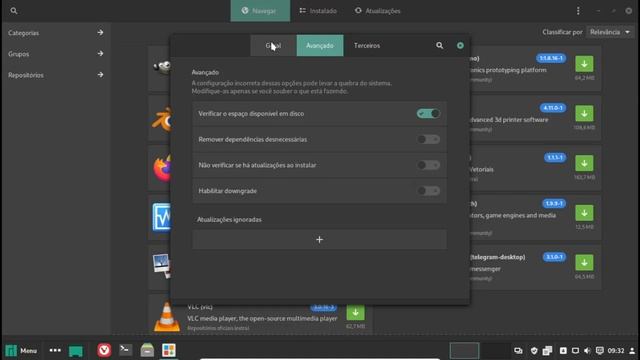Open the three-dot menu in the header
The width and height of the screenshot is (640, 360).
click(x=578, y=11)
